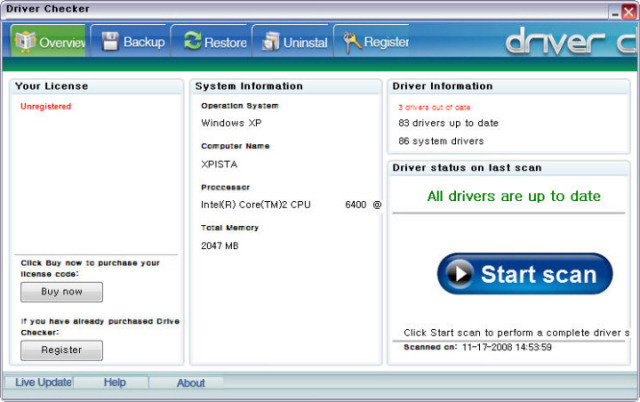The width and height of the screenshot is (640, 402).
Task: Click the Register keys icon
Action: click(x=352, y=42)
